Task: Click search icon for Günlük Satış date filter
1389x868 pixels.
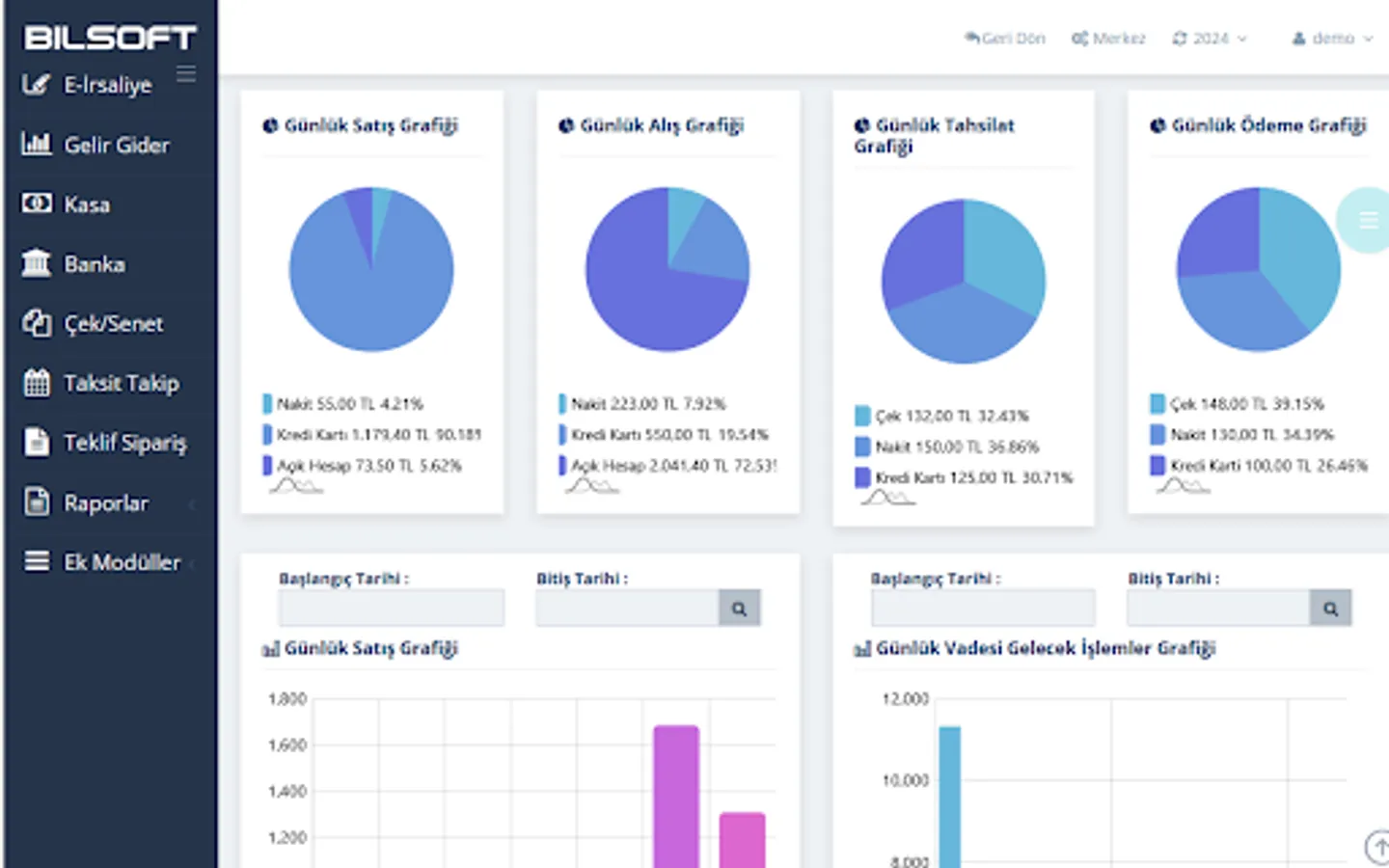Action: (x=739, y=609)
